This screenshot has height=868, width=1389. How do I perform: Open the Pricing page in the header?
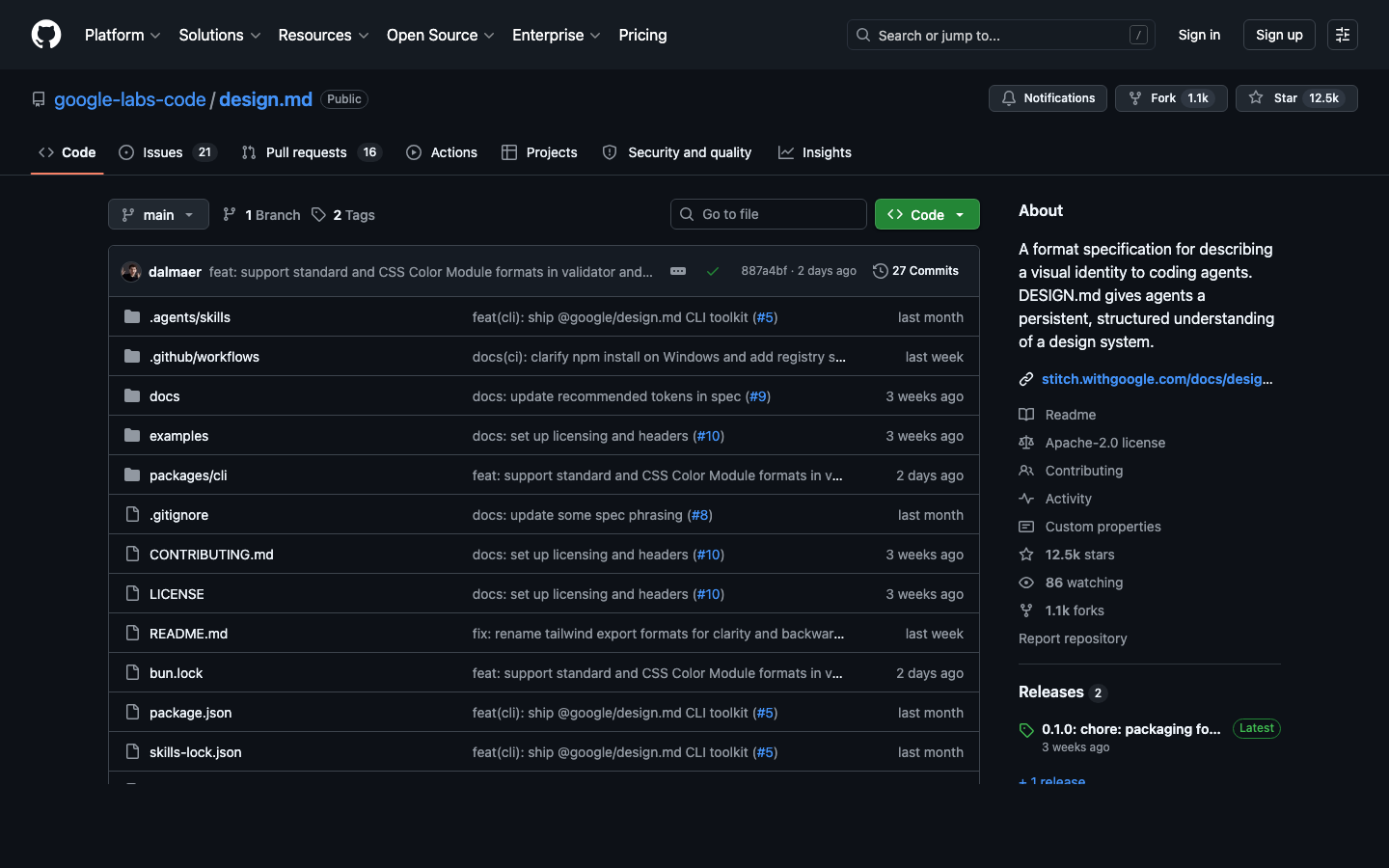click(x=642, y=35)
